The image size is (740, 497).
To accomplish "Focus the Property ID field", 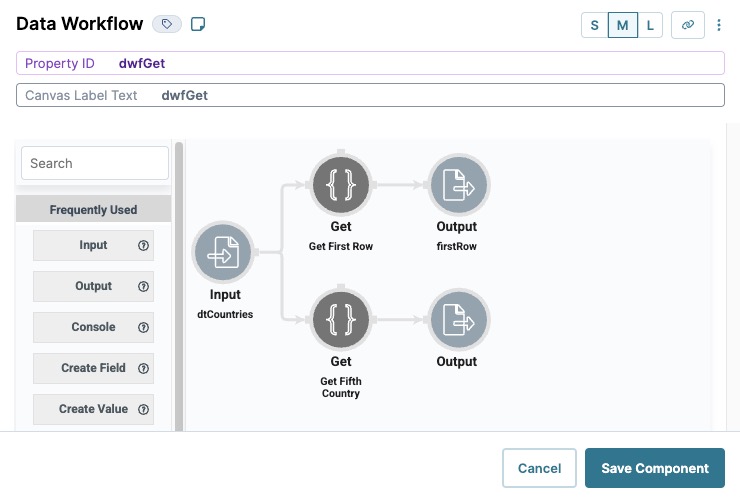I will coord(370,63).
